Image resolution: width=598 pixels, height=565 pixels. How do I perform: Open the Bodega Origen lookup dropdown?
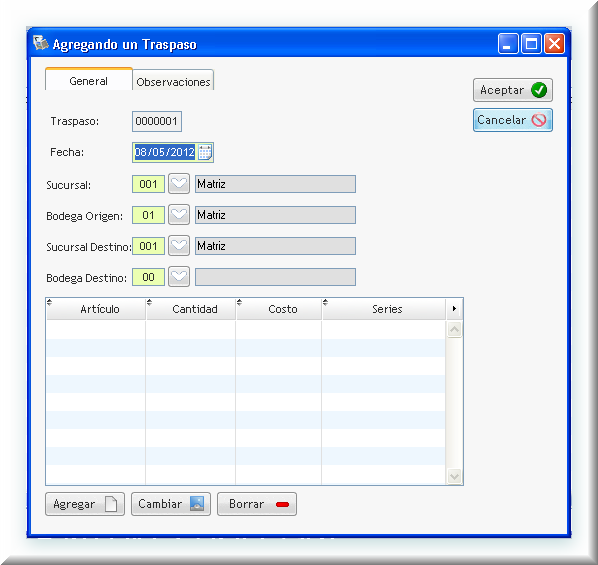[179, 215]
